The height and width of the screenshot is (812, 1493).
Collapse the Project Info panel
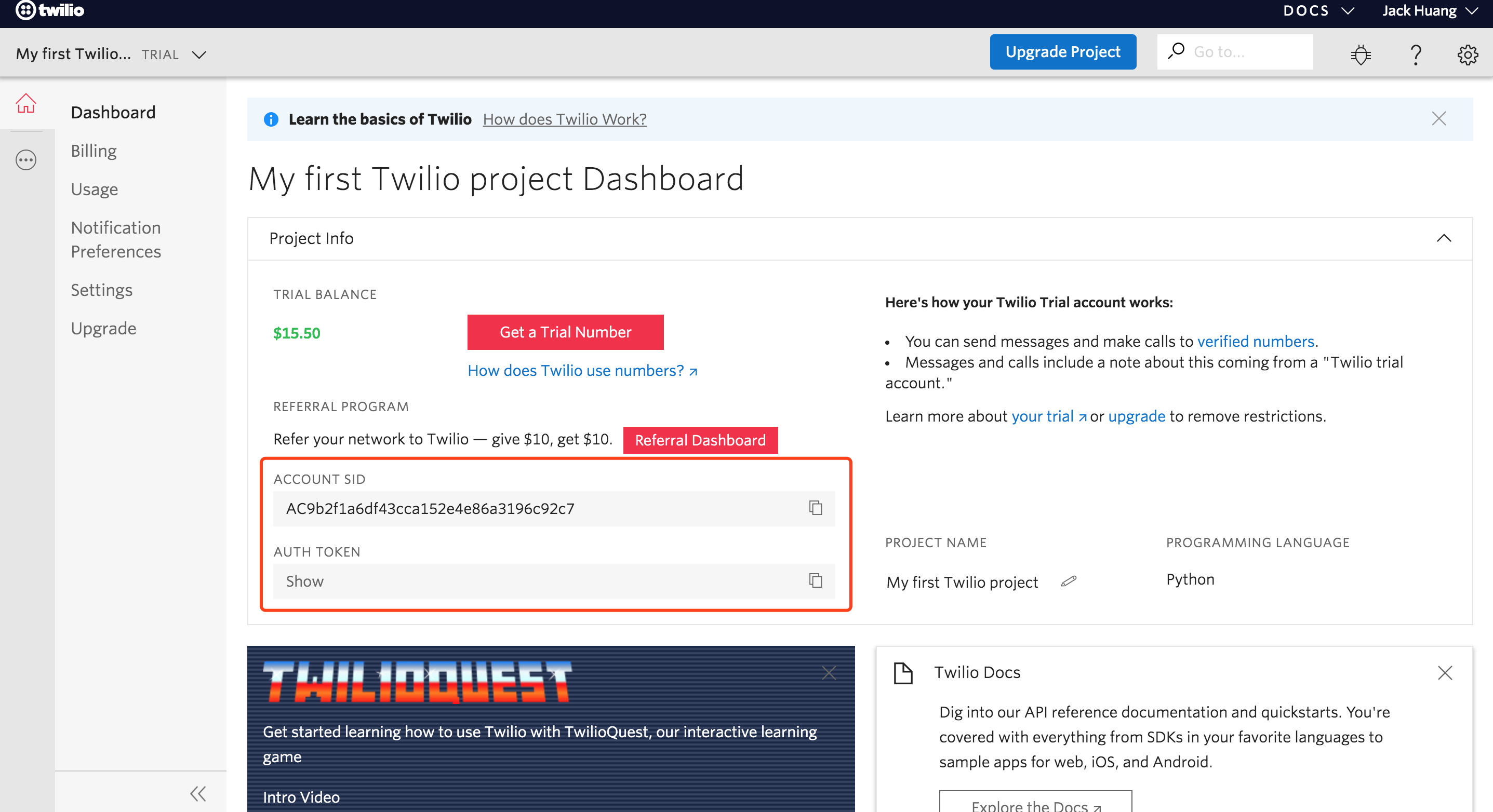(x=1443, y=238)
